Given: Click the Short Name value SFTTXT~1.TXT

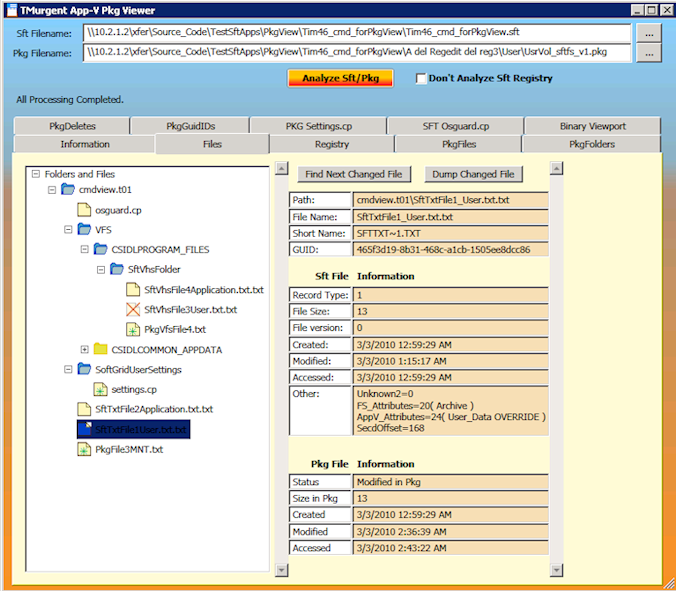Looking at the screenshot, I should (x=451, y=233).
